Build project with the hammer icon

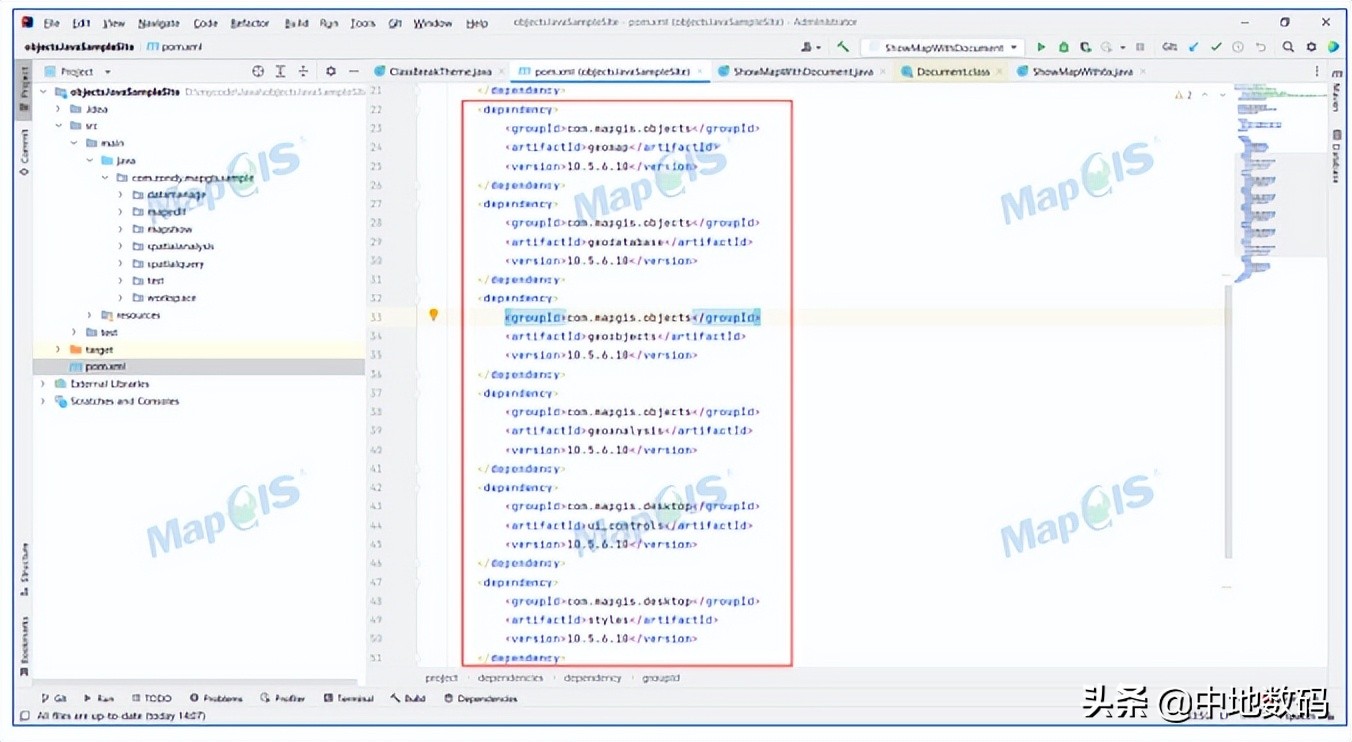[843, 47]
